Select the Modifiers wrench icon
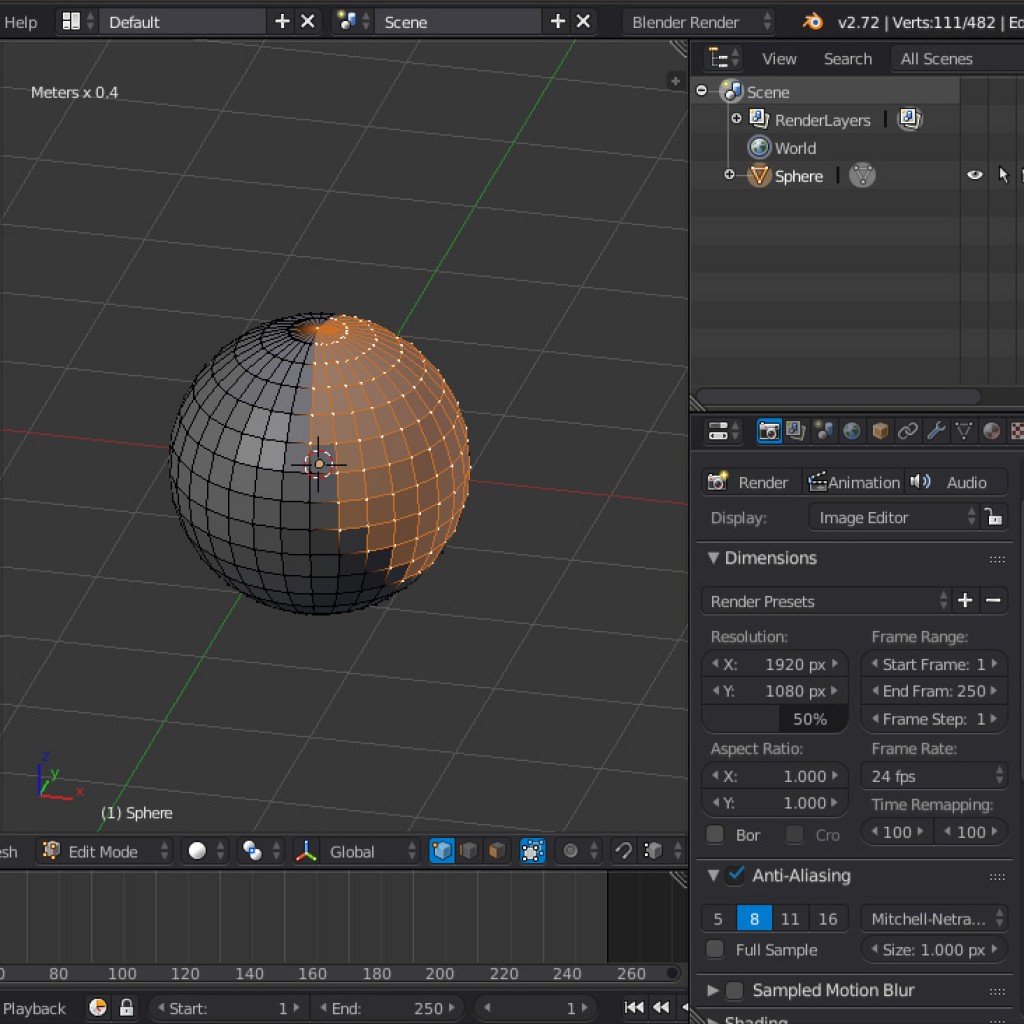The width and height of the screenshot is (1024, 1024). click(936, 431)
